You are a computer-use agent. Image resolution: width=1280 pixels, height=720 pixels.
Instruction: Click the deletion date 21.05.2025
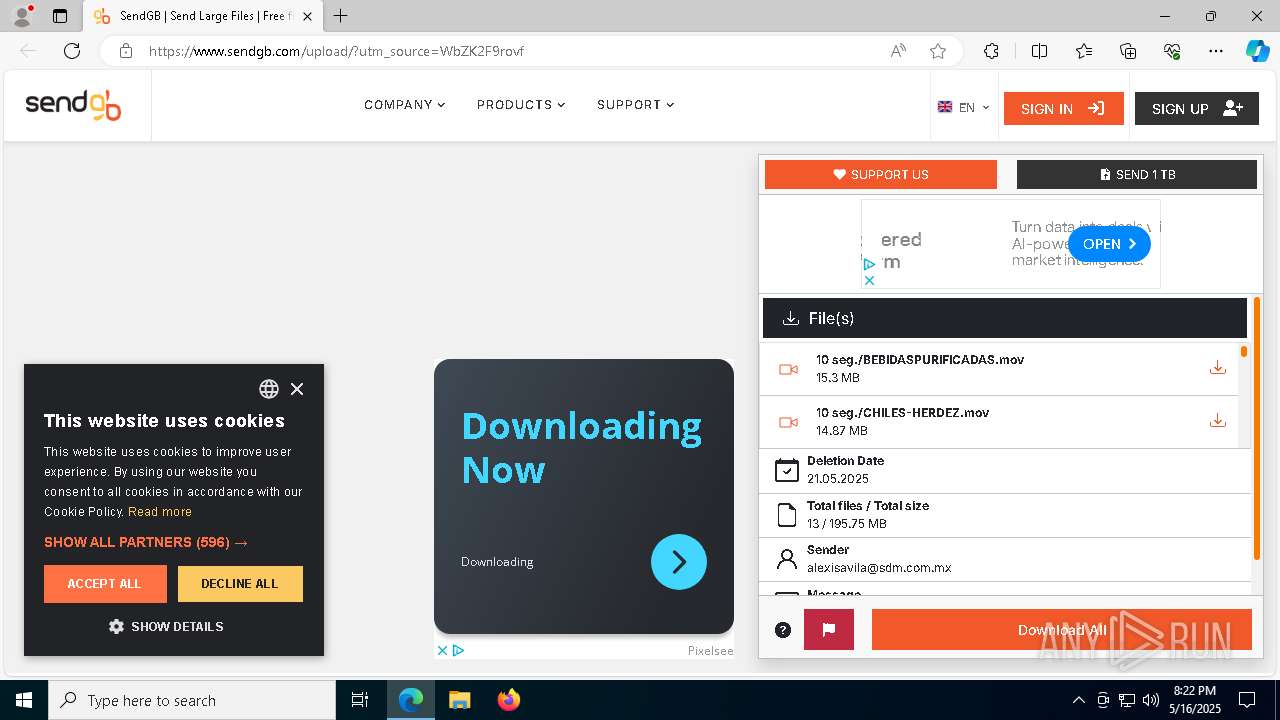838,479
